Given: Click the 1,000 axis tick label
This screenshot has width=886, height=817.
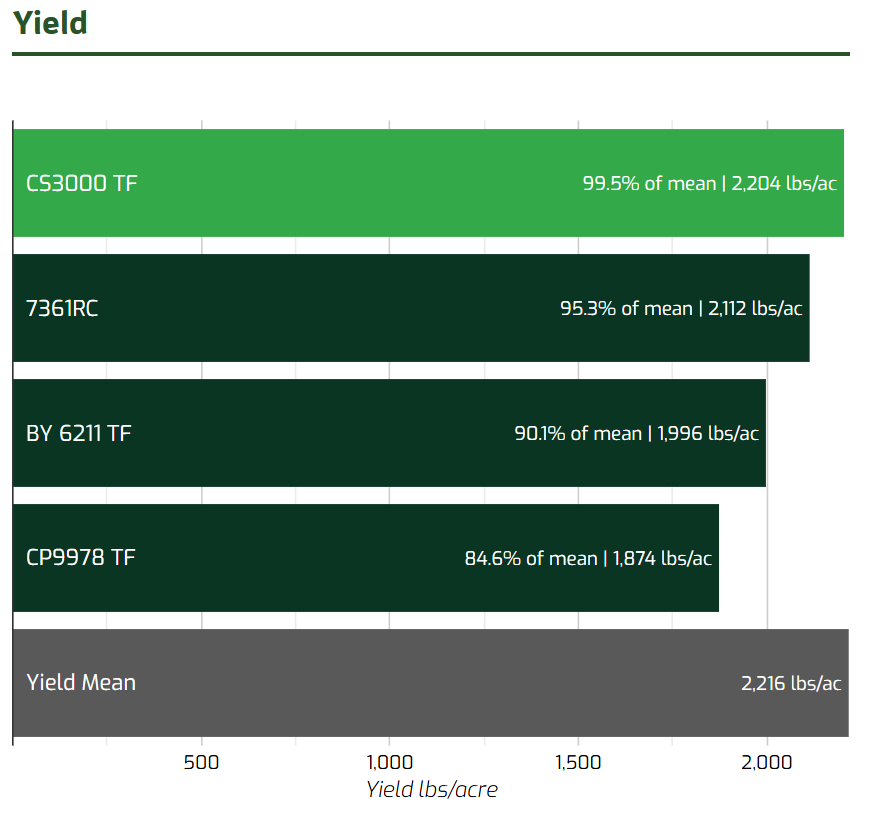Looking at the screenshot, I should [x=389, y=763].
